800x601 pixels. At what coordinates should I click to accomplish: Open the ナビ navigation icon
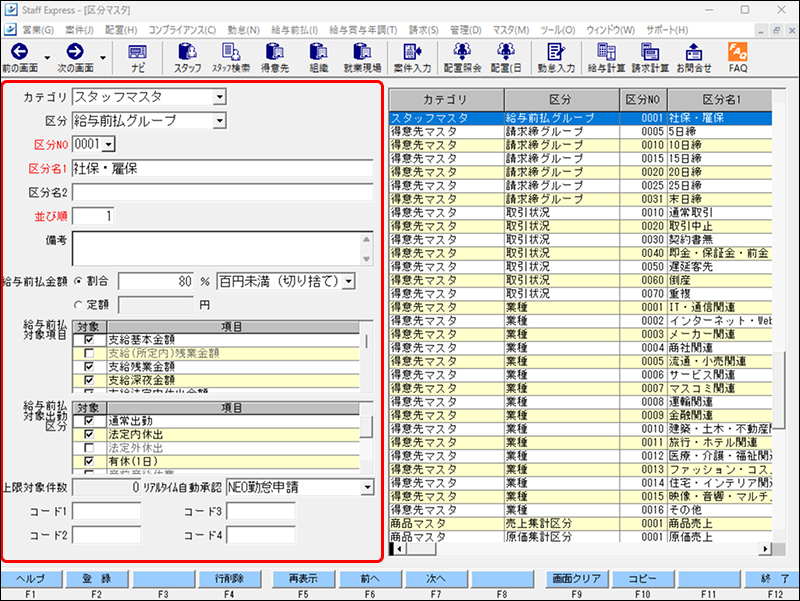138,53
